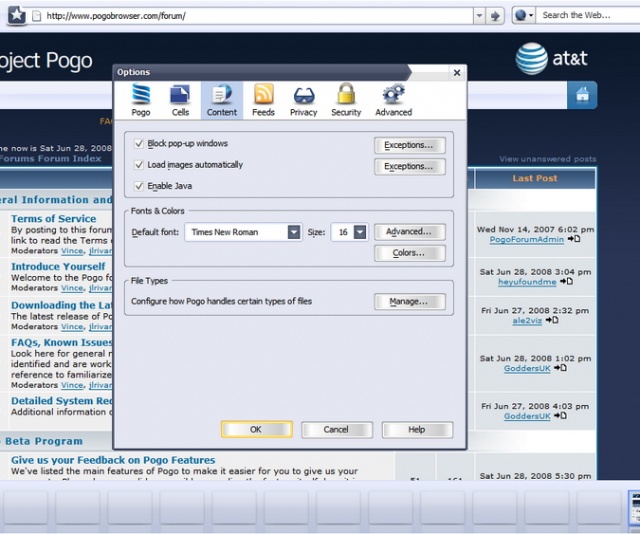View latest post icon beside PogoForumAdmin

574,239
